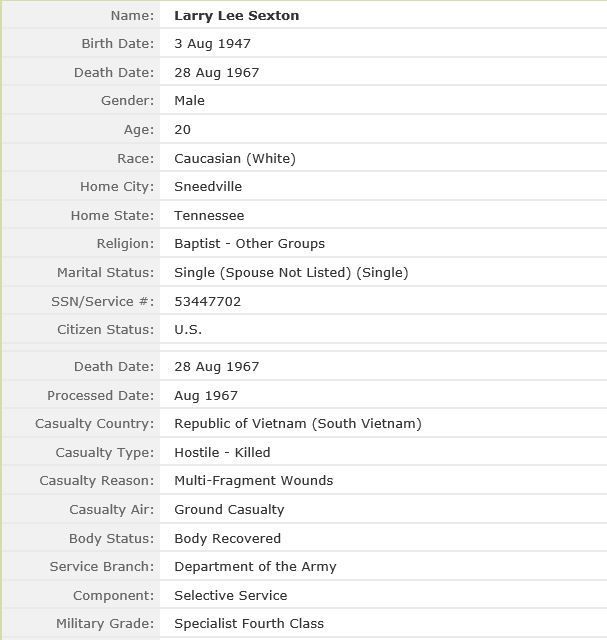This screenshot has height=640, width=607.
Task: Select the Age value 20
Action: [182, 130]
